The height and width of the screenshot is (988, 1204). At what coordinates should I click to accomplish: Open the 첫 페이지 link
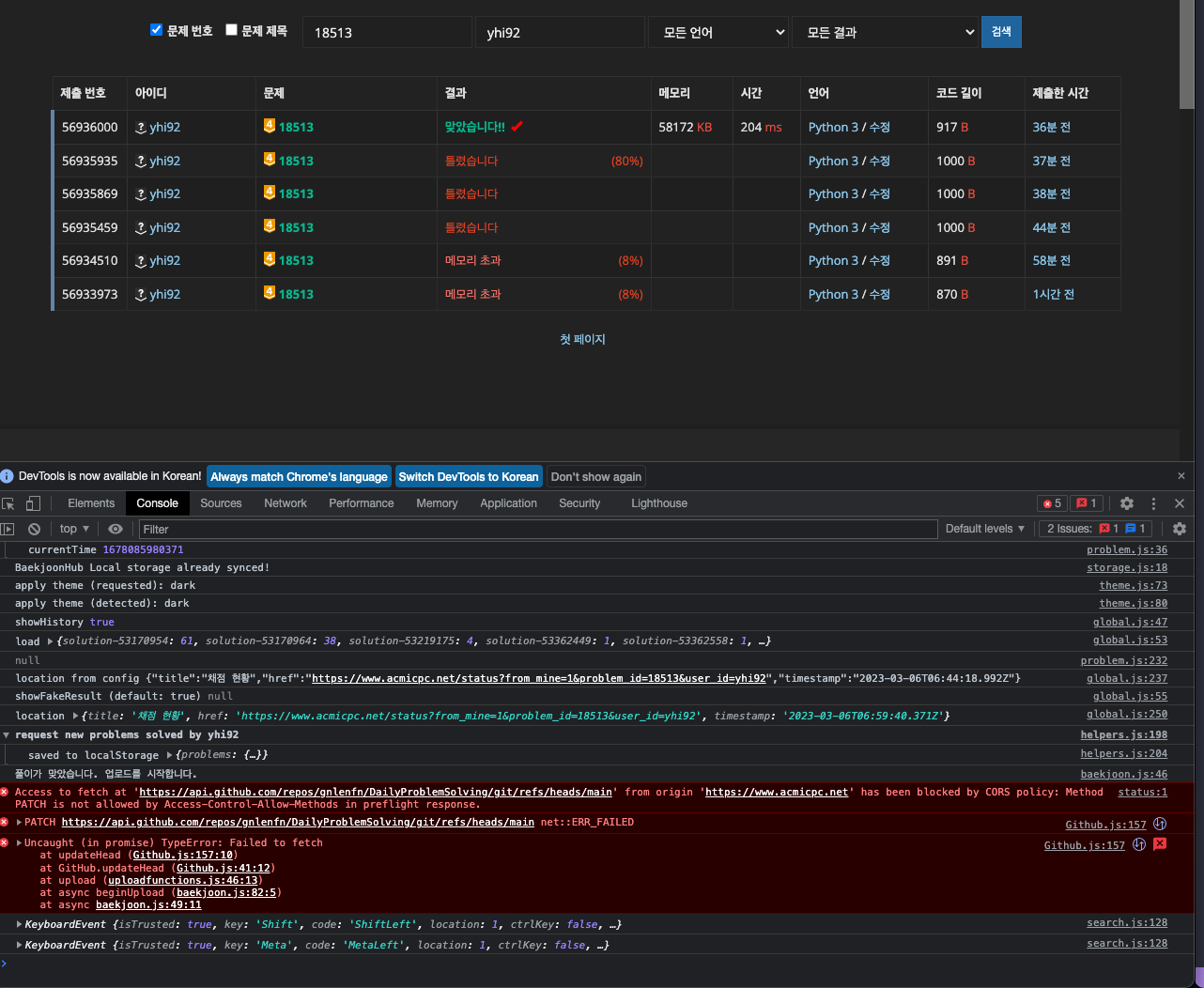point(582,339)
